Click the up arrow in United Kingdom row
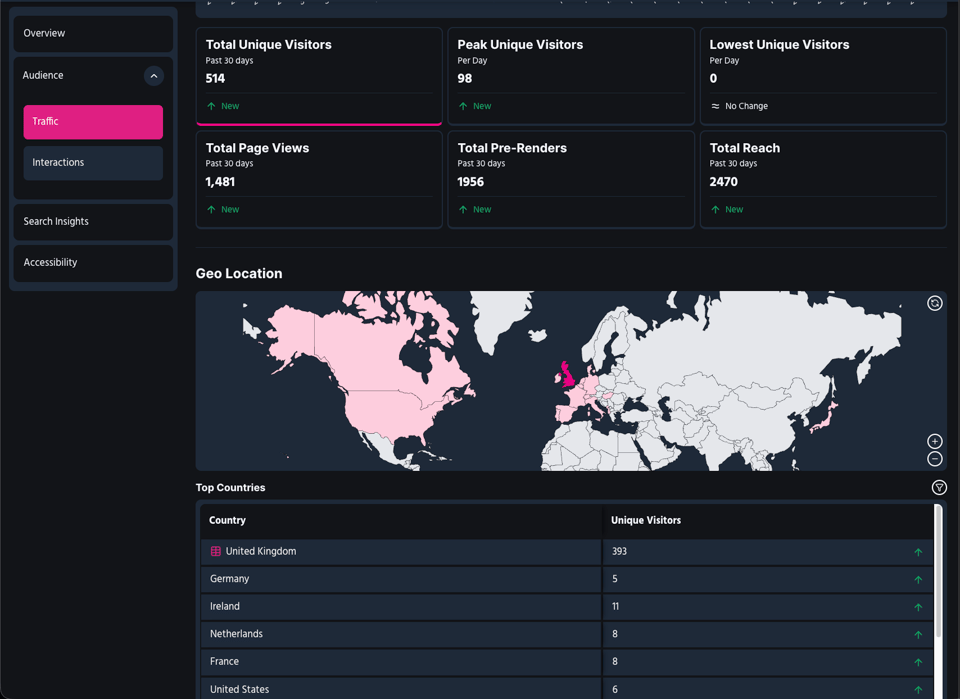The height and width of the screenshot is (699, 960). 918,552
